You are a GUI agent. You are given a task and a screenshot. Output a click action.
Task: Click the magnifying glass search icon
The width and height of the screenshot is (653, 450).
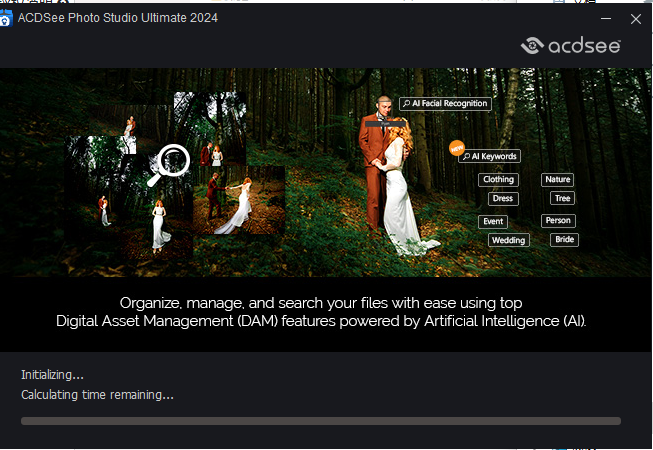tap(169, 164)
